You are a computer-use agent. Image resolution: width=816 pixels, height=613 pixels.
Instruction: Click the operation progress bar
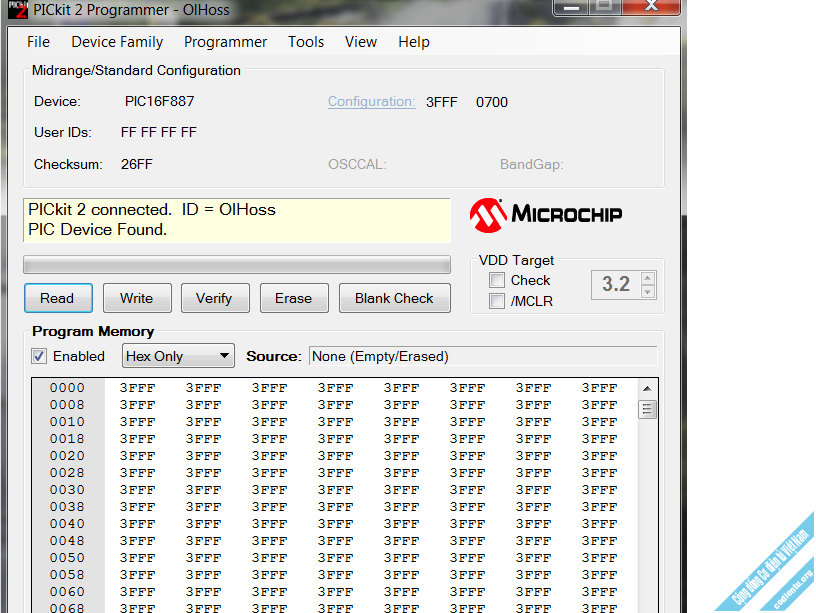237,264
